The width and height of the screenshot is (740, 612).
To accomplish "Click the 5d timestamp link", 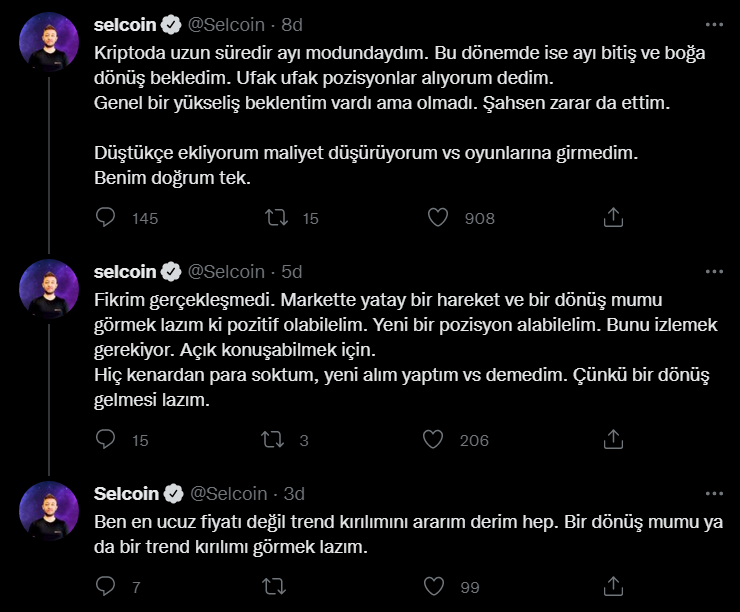I will click(292, 271).
